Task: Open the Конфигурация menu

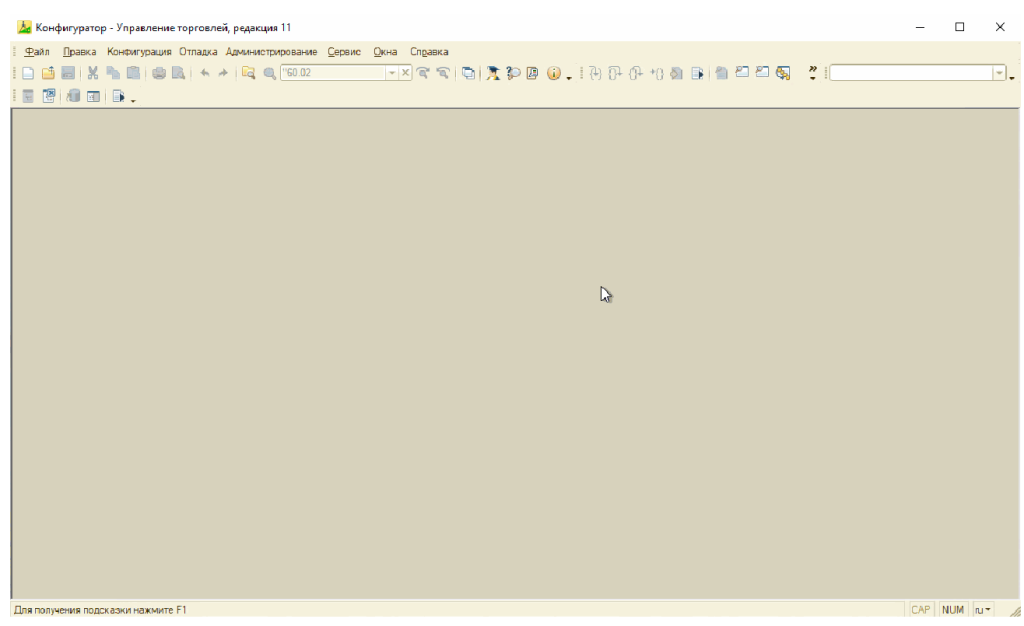Action: pyautogui.click(x=139, y=52)
